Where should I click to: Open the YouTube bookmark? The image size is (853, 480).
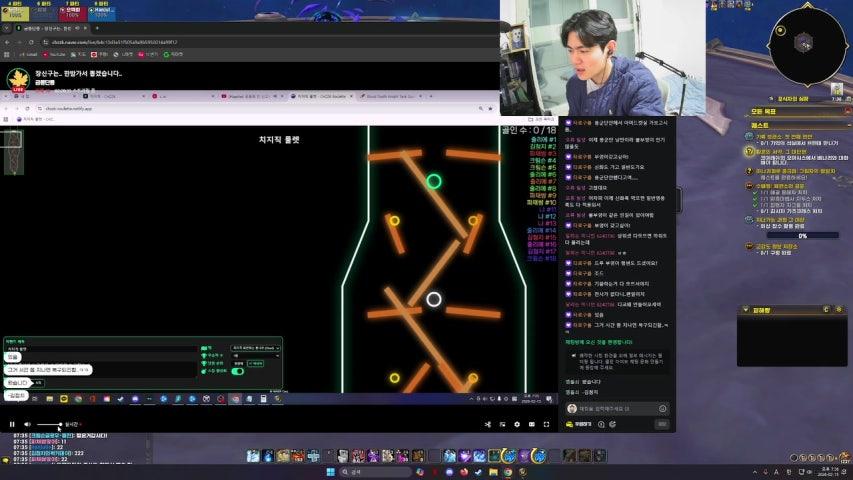(54, 54)
